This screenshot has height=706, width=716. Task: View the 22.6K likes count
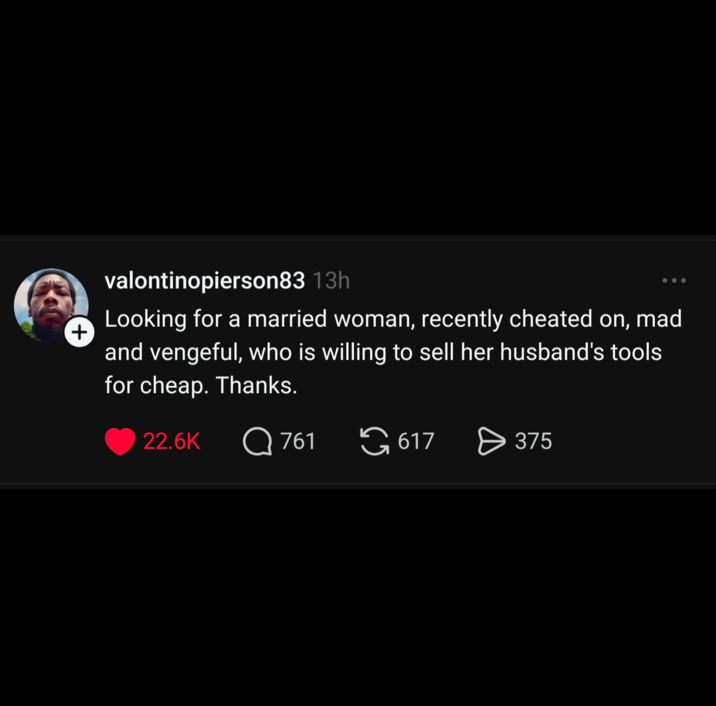pyautogui.click(x=172, y=441)
